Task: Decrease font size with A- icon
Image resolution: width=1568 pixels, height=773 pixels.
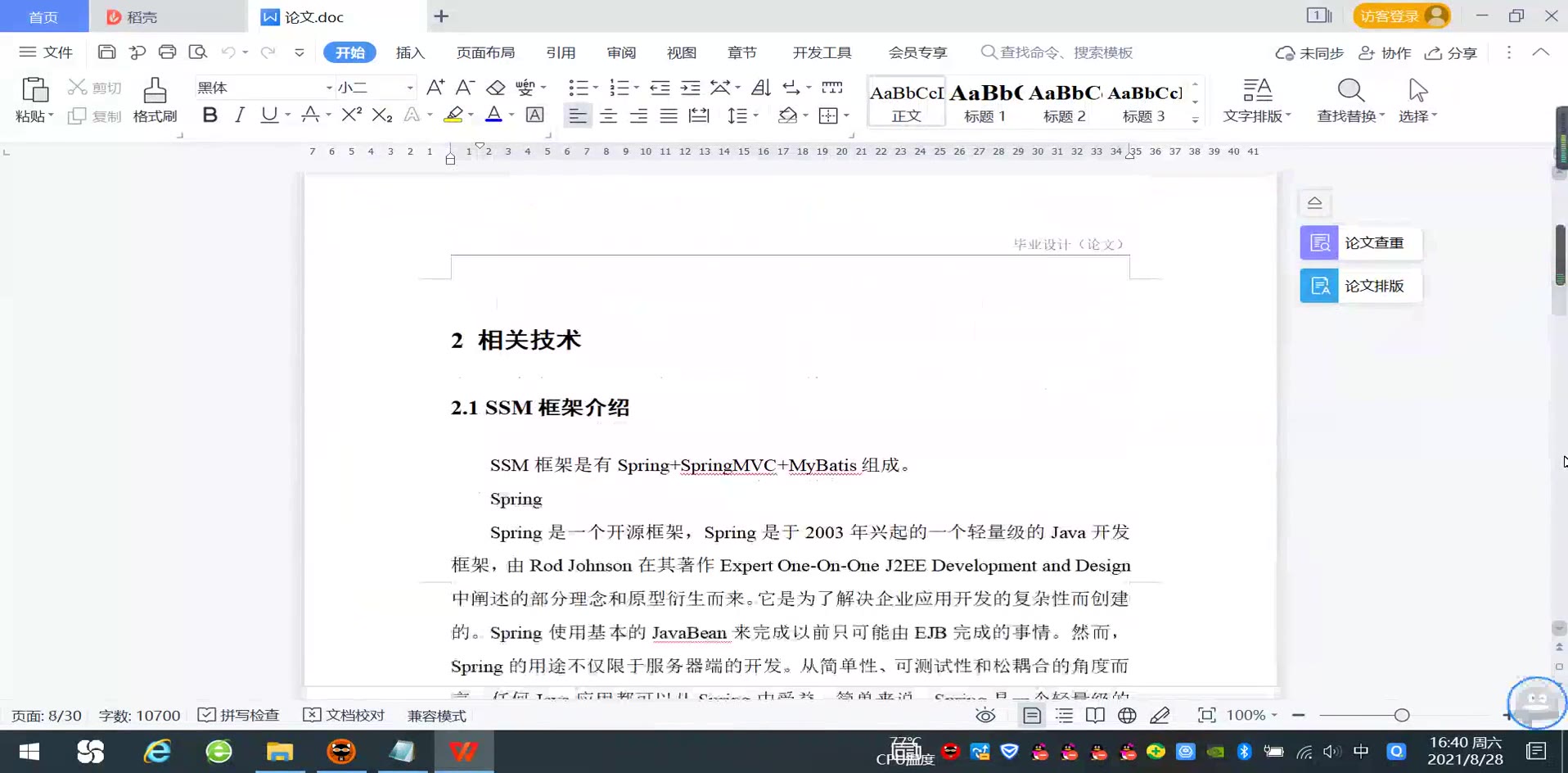Action: point(465,88)
